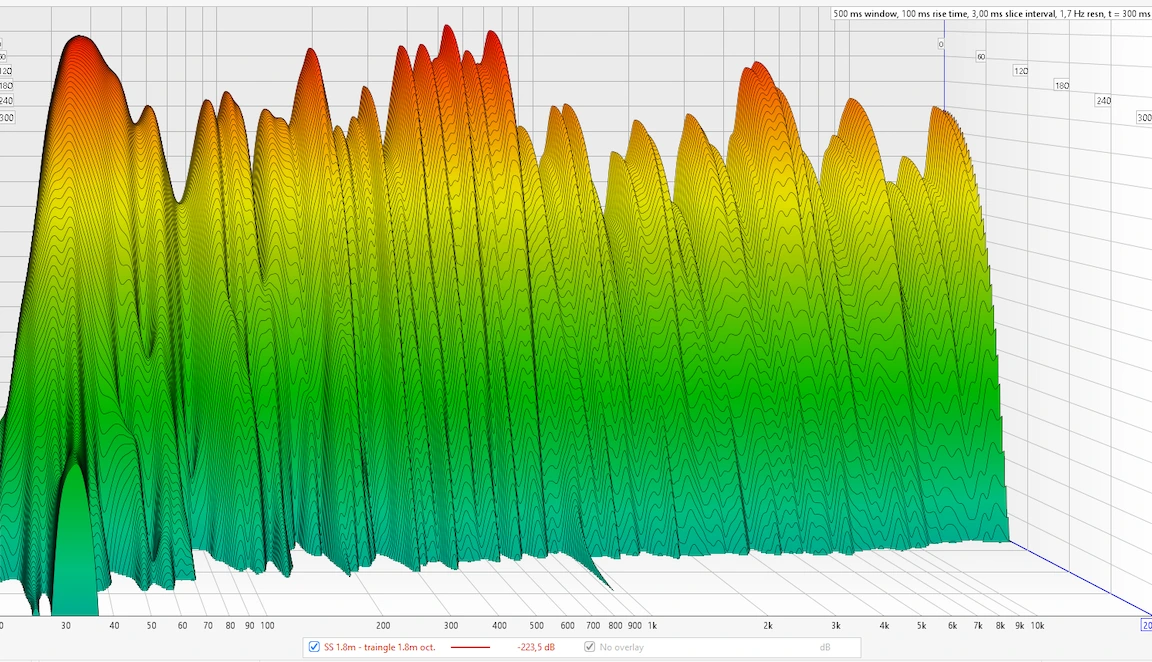Uncheck the SS 1.8m measurement checkbox
This screenshot has height=662, width=1152.
pos(315,647)
